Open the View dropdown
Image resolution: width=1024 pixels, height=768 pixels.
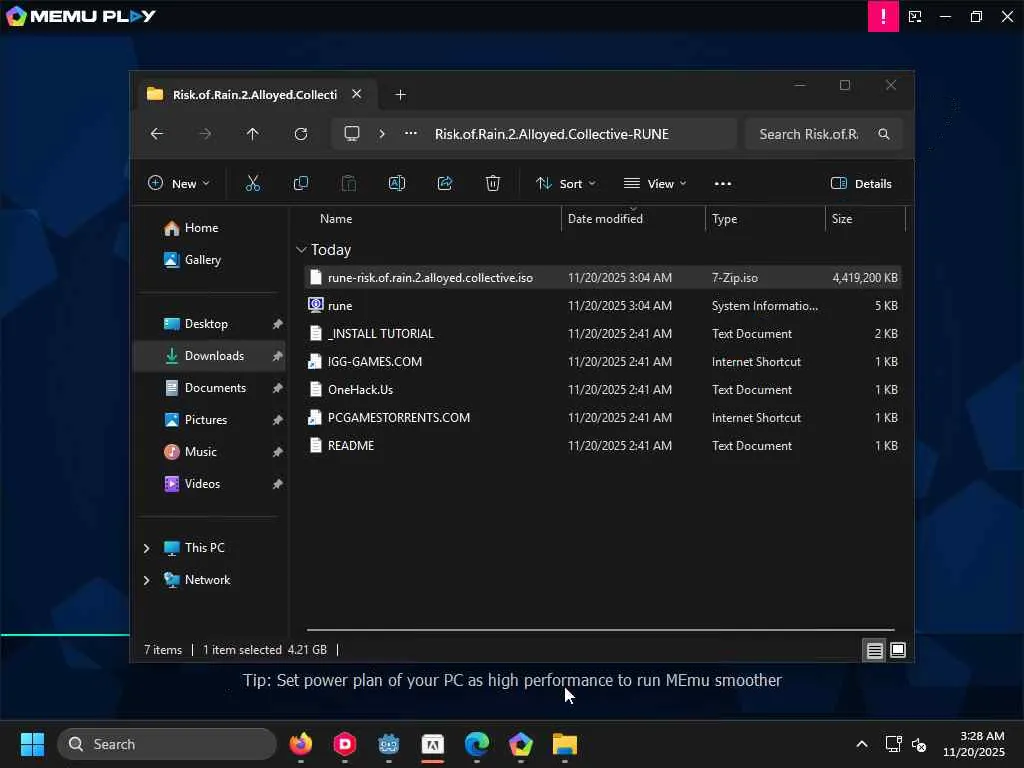pos(655,184)
